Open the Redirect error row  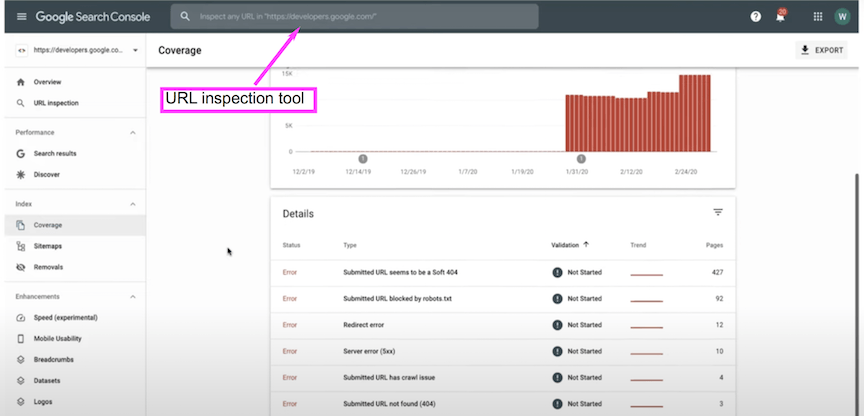[x=503, y=326]
